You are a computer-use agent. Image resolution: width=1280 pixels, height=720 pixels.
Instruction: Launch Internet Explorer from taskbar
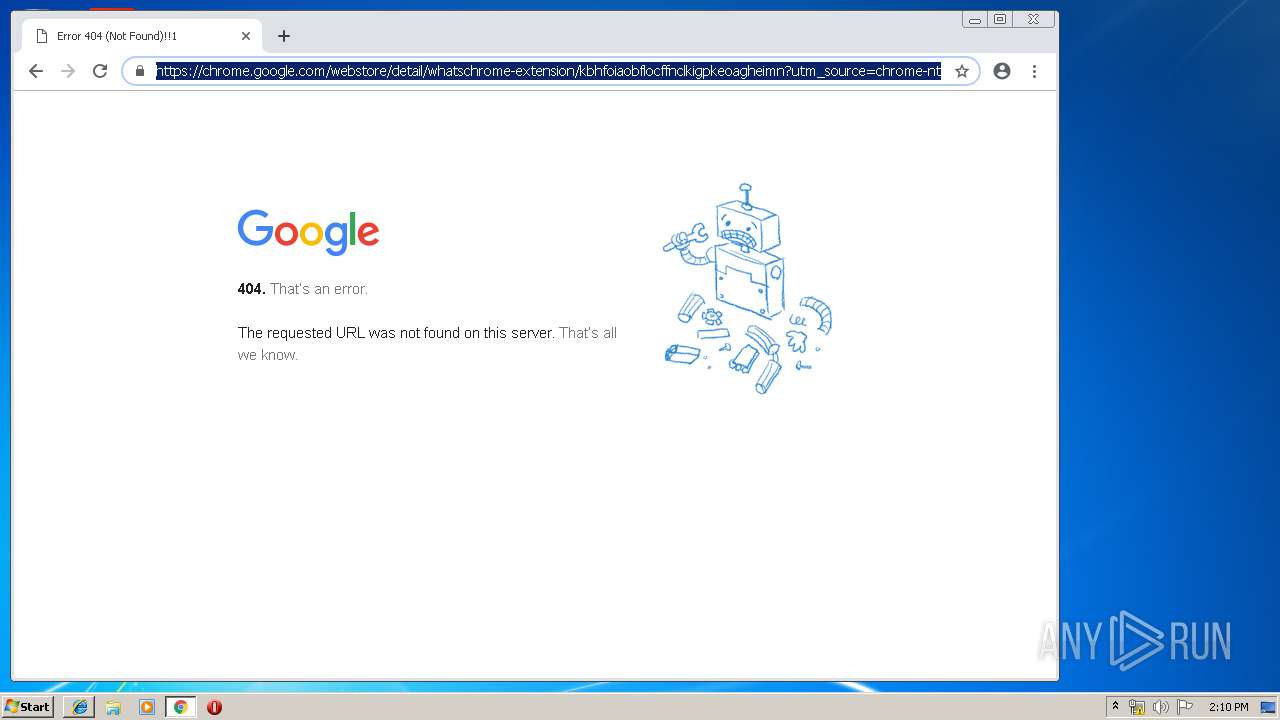(80, 707)
